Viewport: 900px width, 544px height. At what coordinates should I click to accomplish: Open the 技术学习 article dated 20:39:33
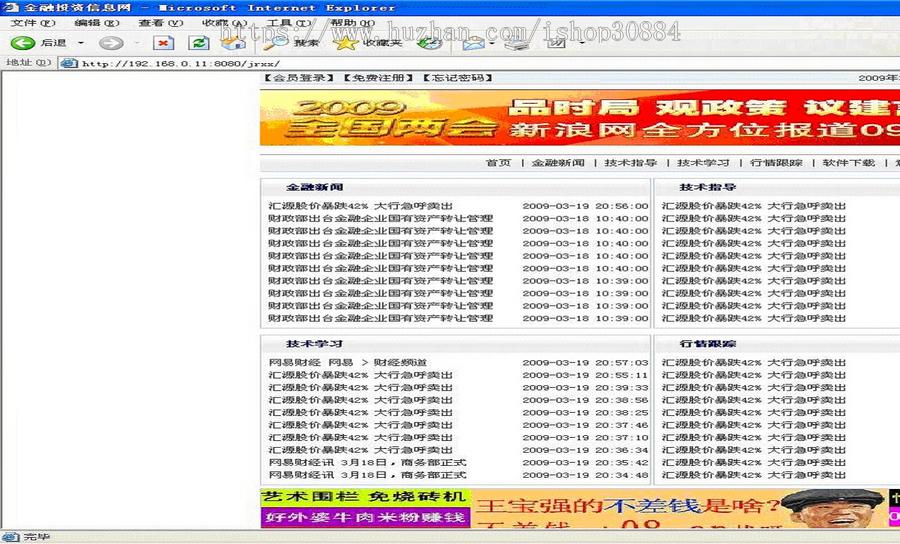click(360, 388)
